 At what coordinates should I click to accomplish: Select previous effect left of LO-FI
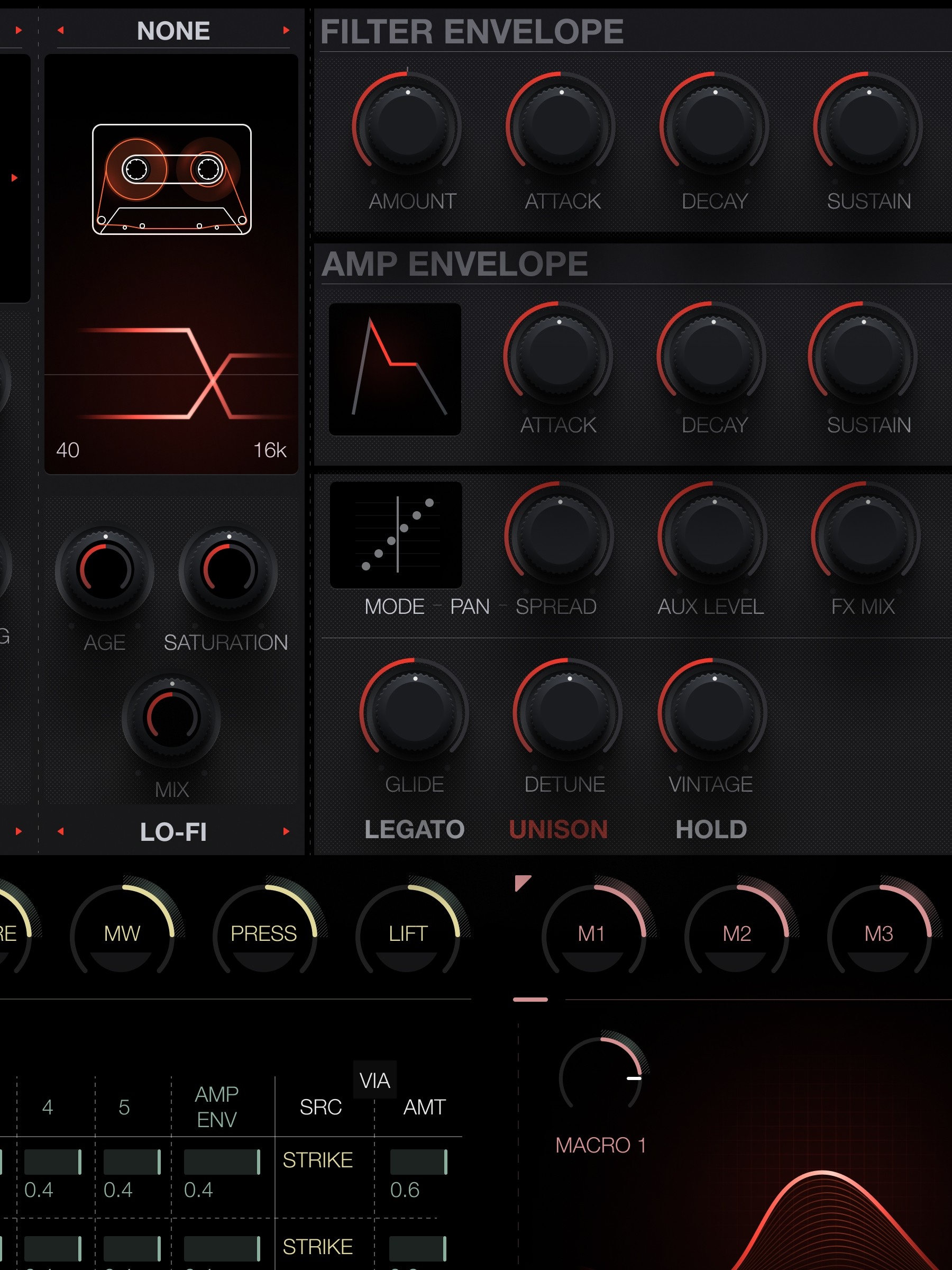[60, 831]
